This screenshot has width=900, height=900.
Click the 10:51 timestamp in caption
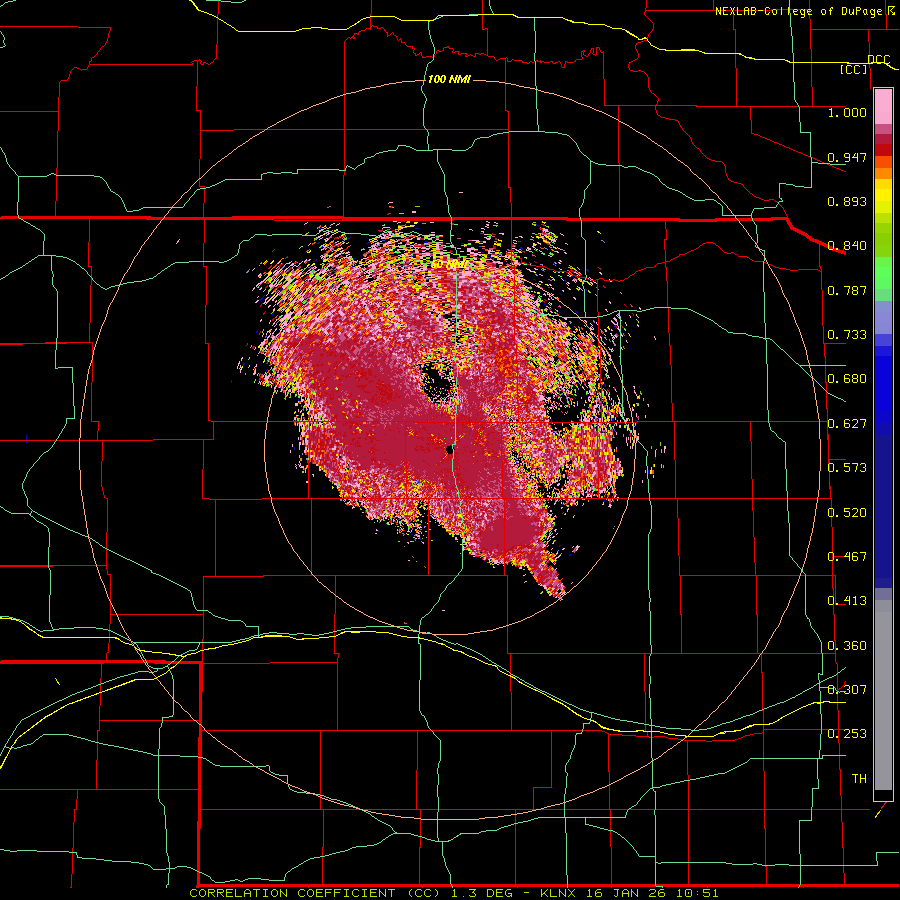click(698, 893)
